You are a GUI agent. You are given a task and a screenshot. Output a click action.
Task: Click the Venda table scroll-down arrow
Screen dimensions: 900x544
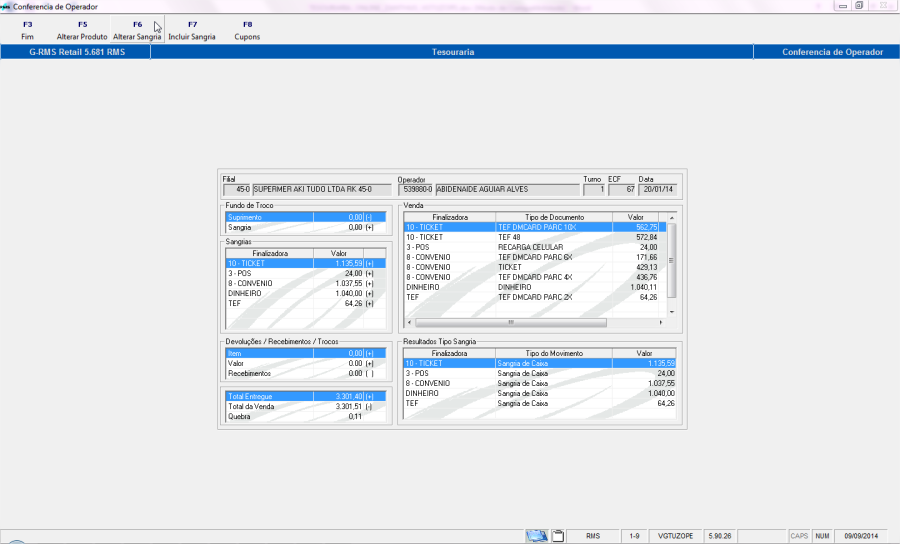point(672,312)
